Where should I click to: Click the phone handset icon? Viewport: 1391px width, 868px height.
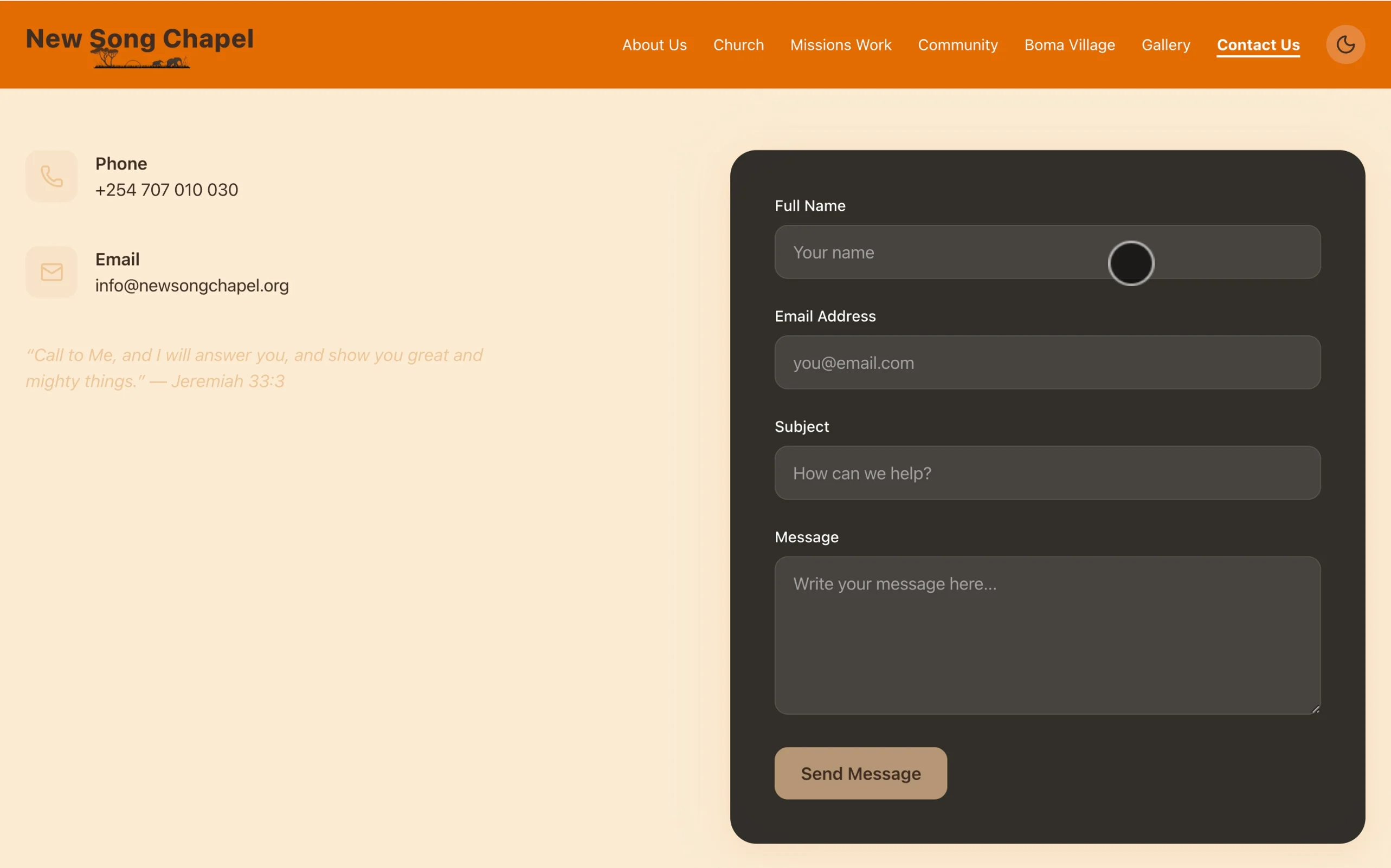[51, 176]
